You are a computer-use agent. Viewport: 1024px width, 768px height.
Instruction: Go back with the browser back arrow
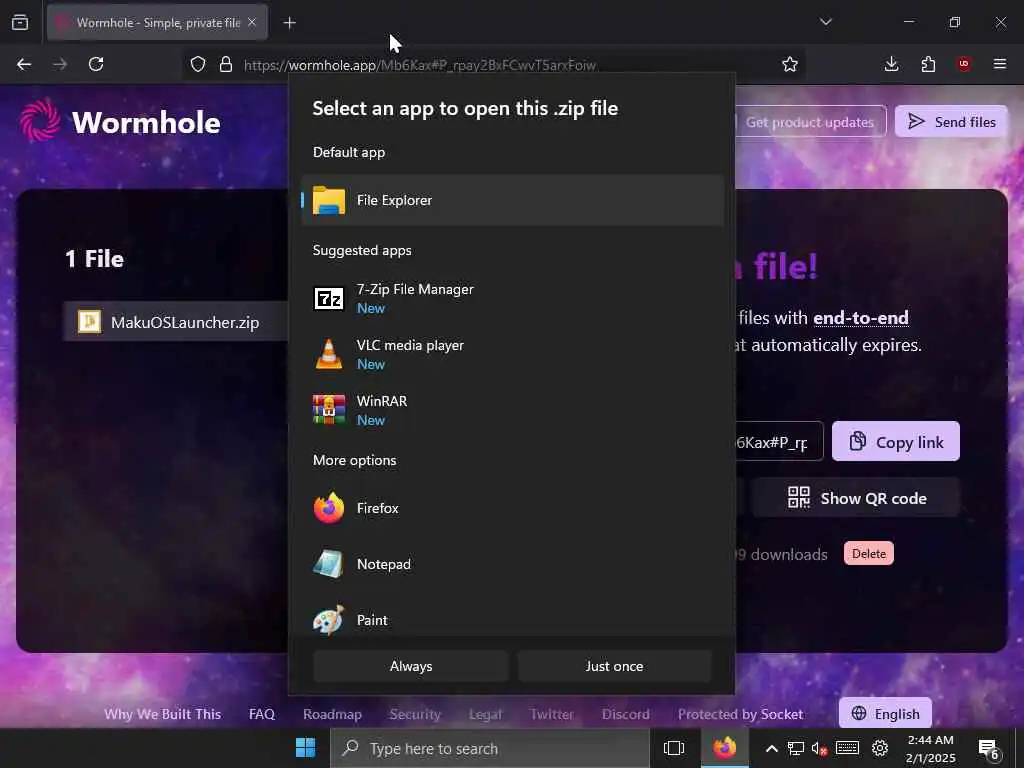24,64
